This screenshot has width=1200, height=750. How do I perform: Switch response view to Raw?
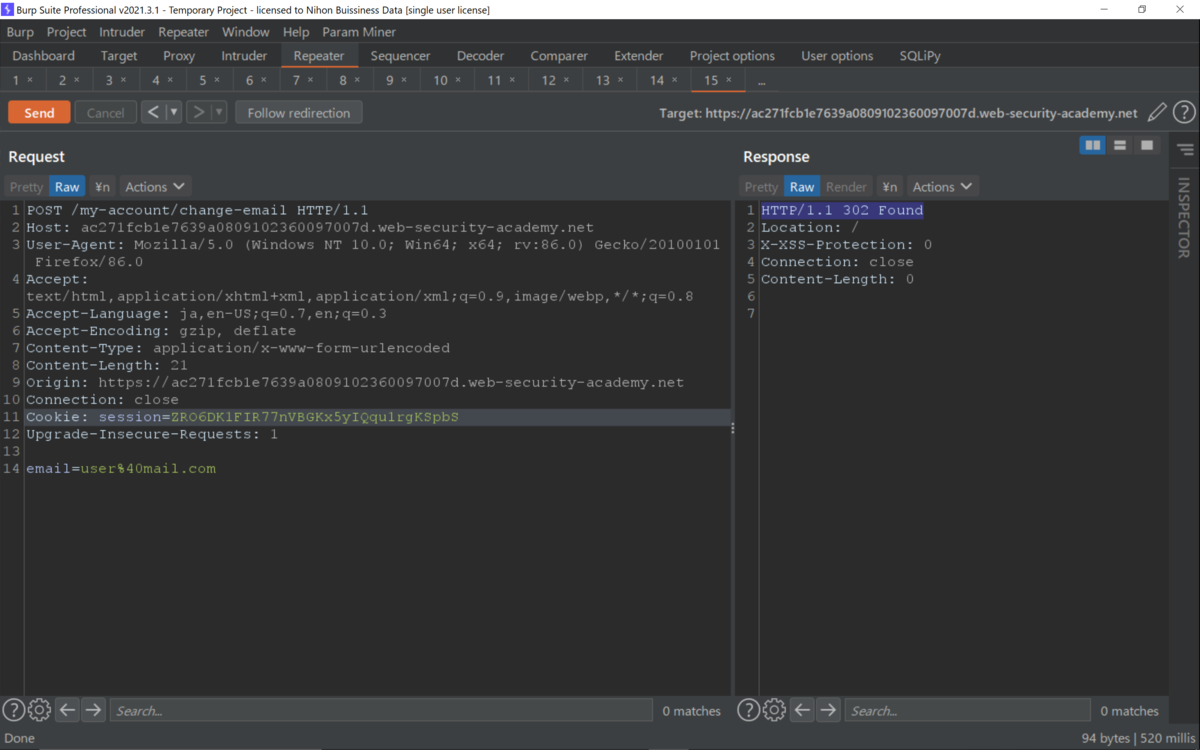click(802, 187)
